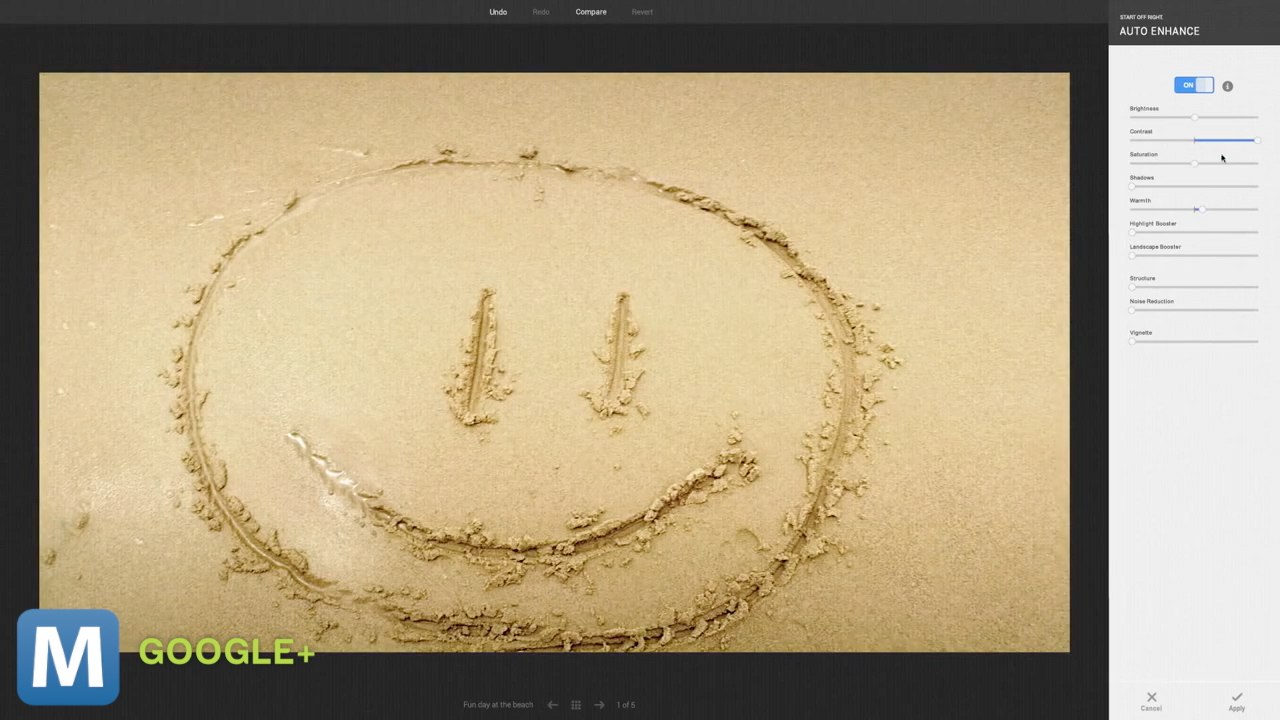Click the 'Noise Reduction' label
This screenshot has height=720, width=1280.
(x=1152, y=301)
